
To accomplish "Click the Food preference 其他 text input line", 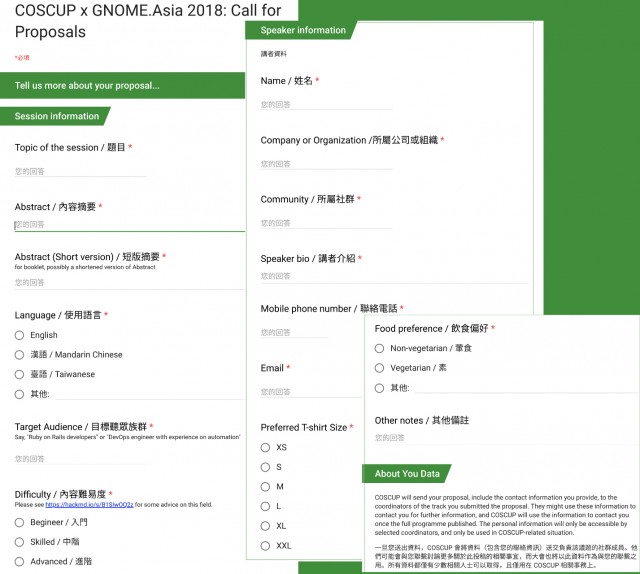I will coord(526,388).
